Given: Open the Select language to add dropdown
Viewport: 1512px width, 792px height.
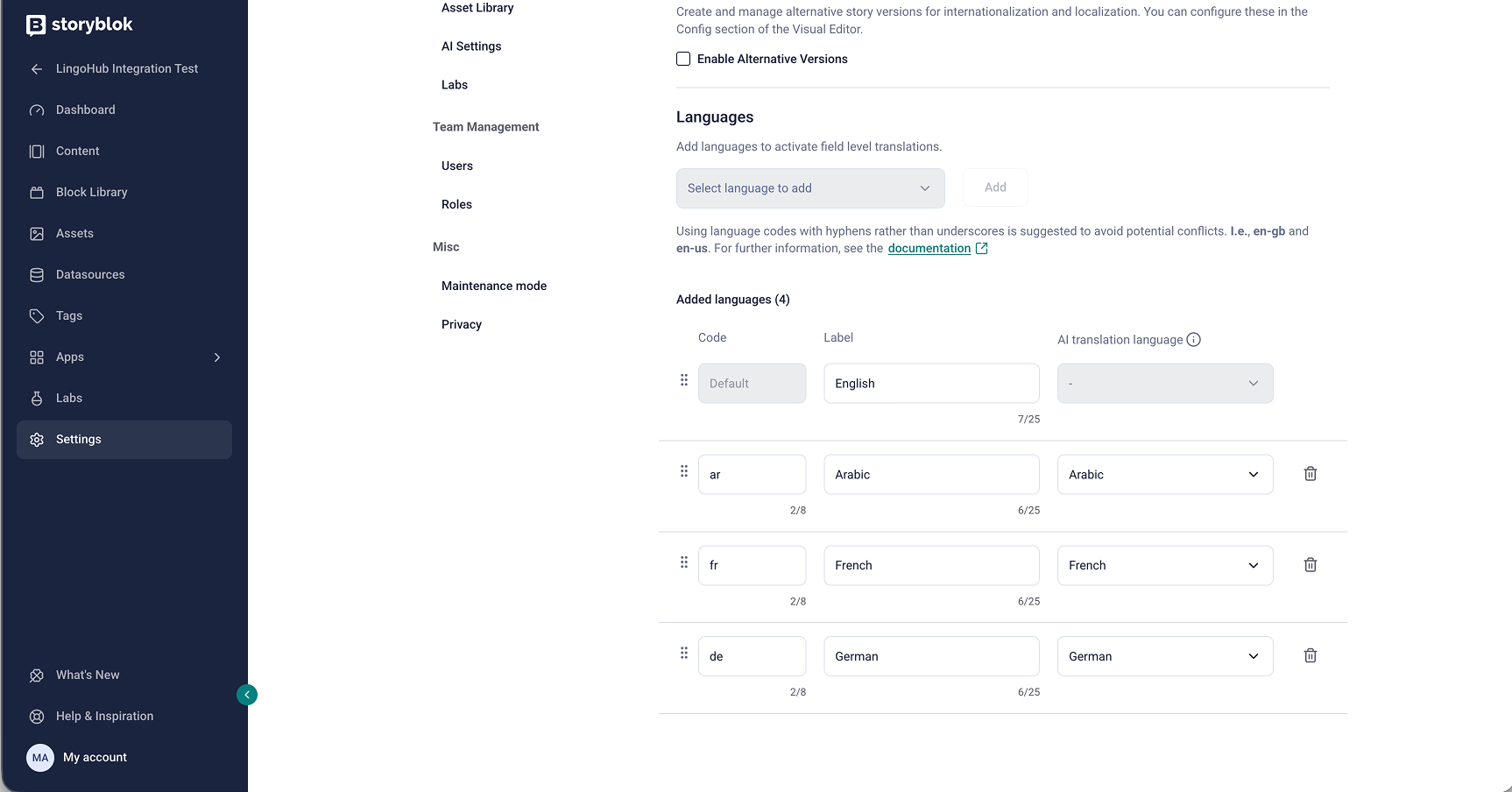Looking at the screenshot, I should pyautogui.click(x=809, y=188).
